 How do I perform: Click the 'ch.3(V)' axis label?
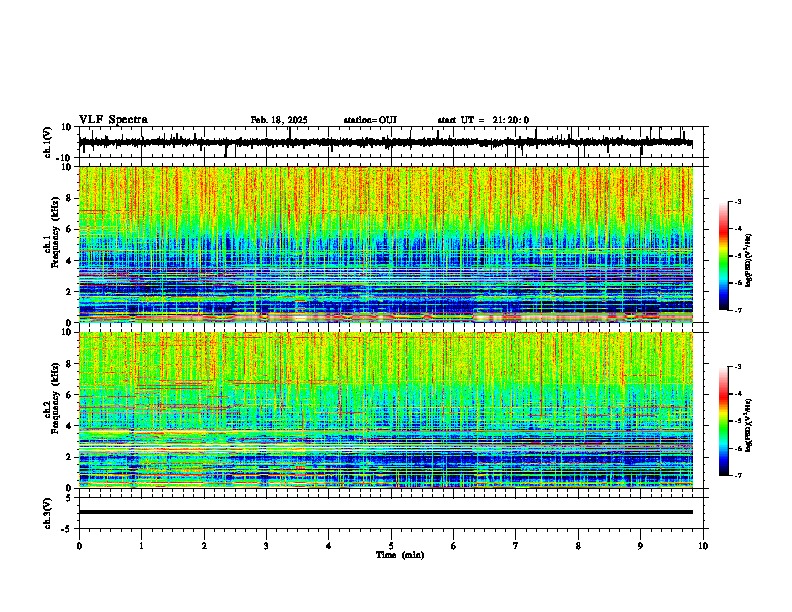tap(47, 513)
